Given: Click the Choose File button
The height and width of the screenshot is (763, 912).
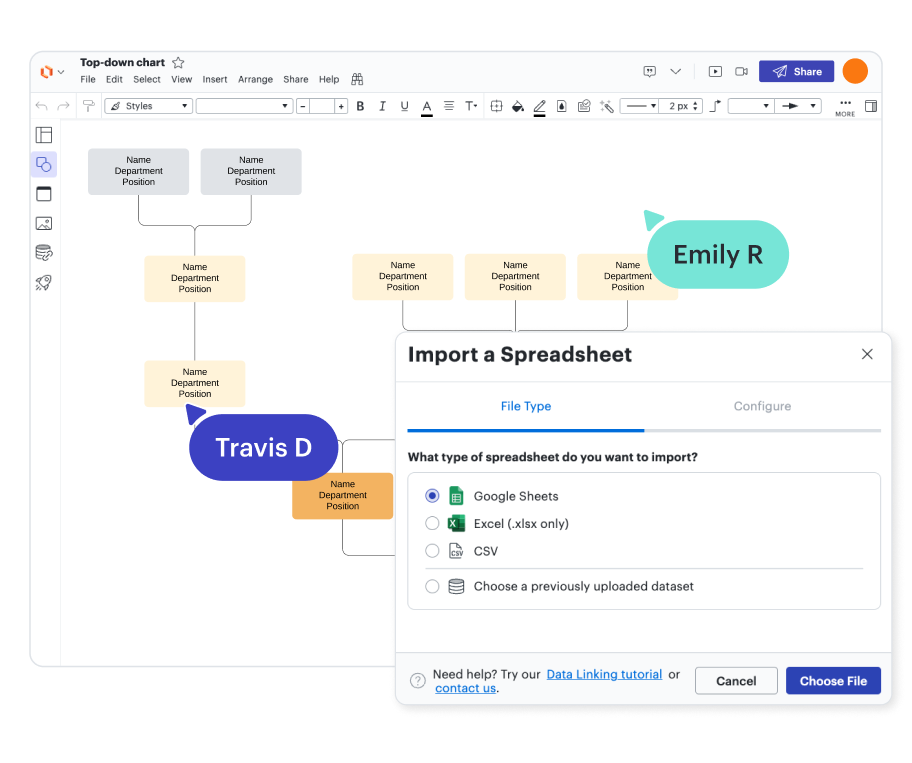Looking at the screenshot, I should 833,681.
